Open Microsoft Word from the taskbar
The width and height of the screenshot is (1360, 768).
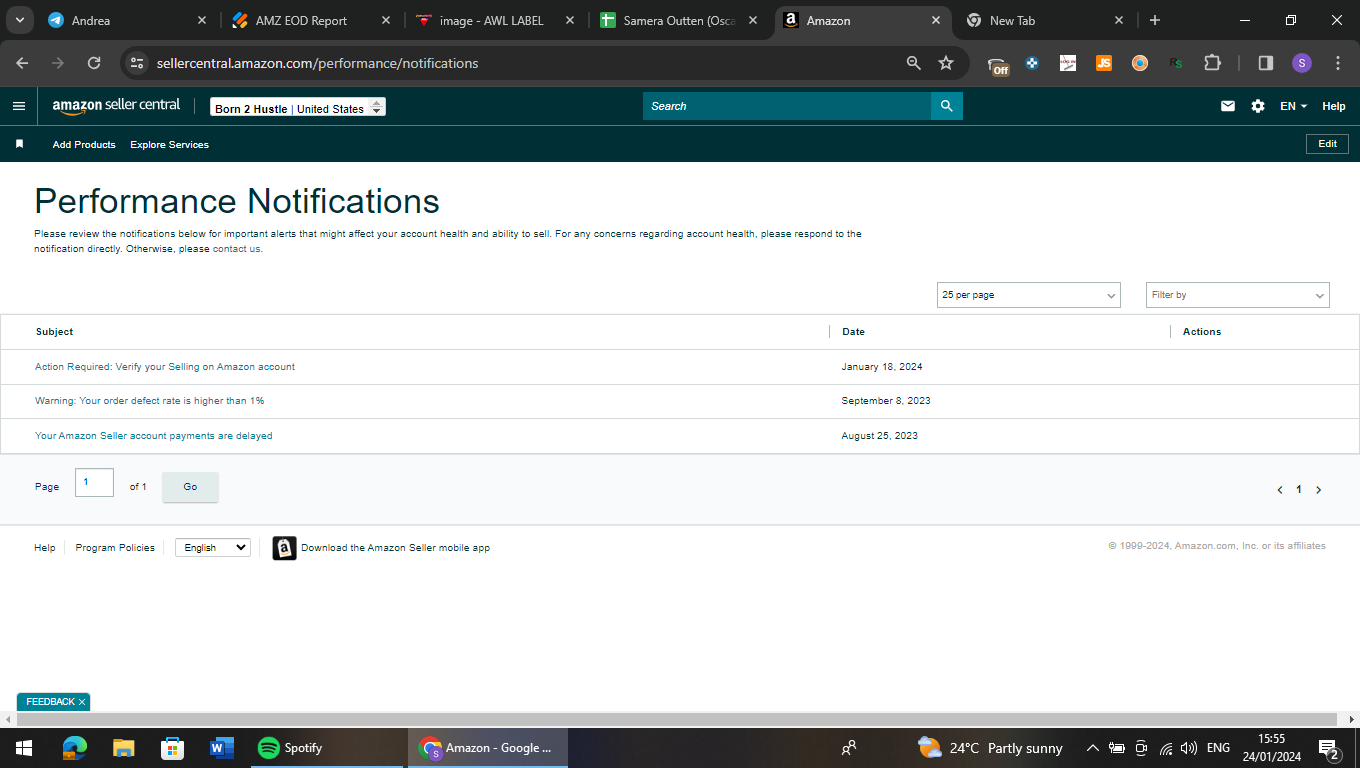click(x=221, y=748)
